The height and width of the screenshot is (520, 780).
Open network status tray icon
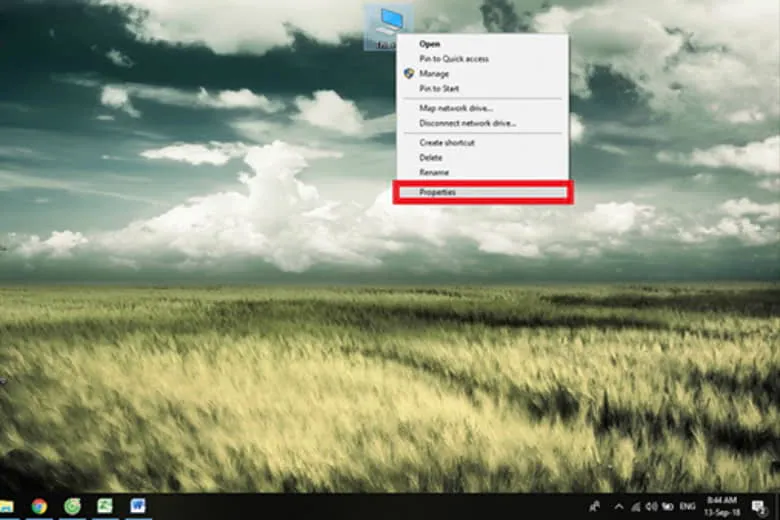click(636, 507)
